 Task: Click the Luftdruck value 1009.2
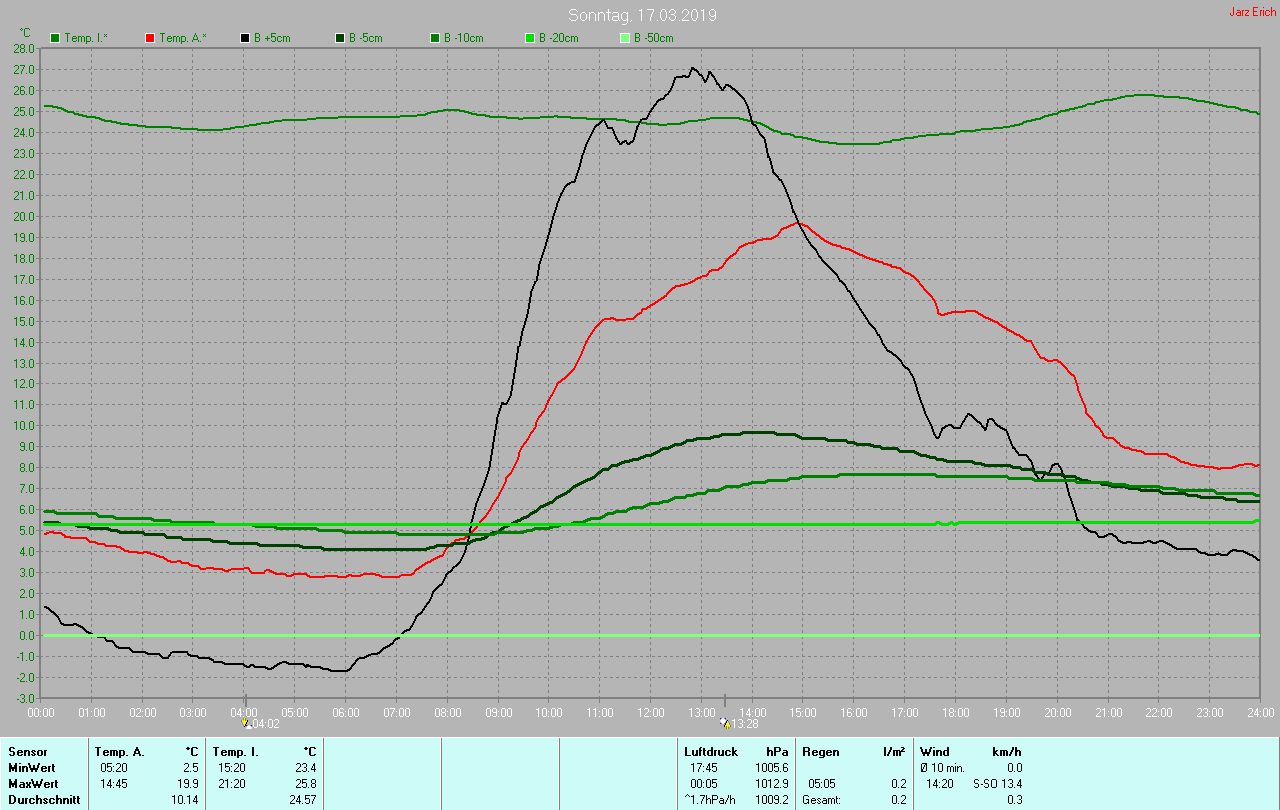pos(771,799)
